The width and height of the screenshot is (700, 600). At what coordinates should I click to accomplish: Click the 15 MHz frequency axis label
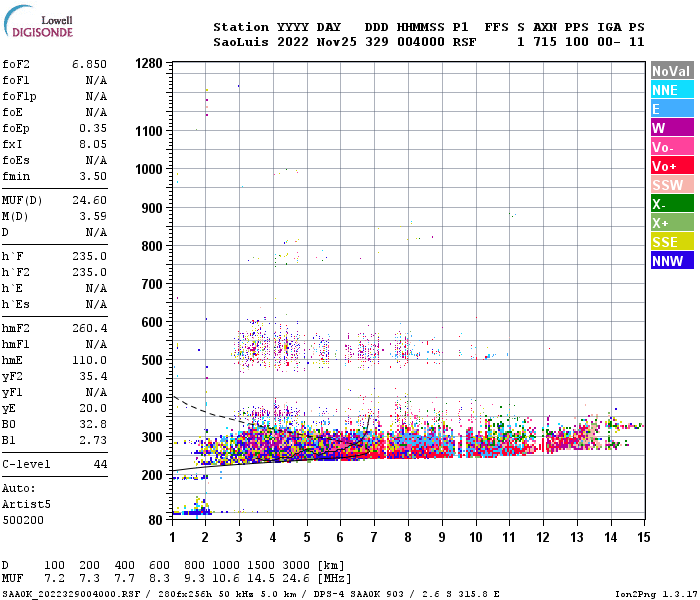coord(644,537)
